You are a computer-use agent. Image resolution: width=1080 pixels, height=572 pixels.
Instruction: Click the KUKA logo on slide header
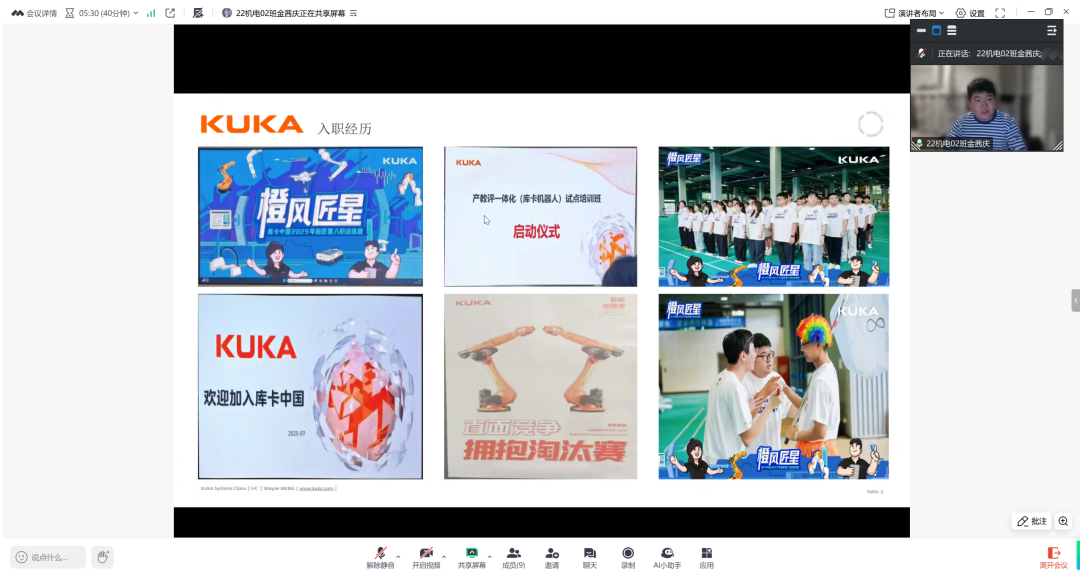252,124
